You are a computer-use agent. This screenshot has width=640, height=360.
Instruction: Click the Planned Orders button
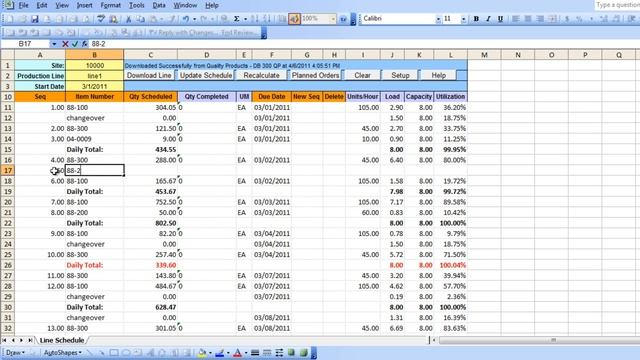315,76
